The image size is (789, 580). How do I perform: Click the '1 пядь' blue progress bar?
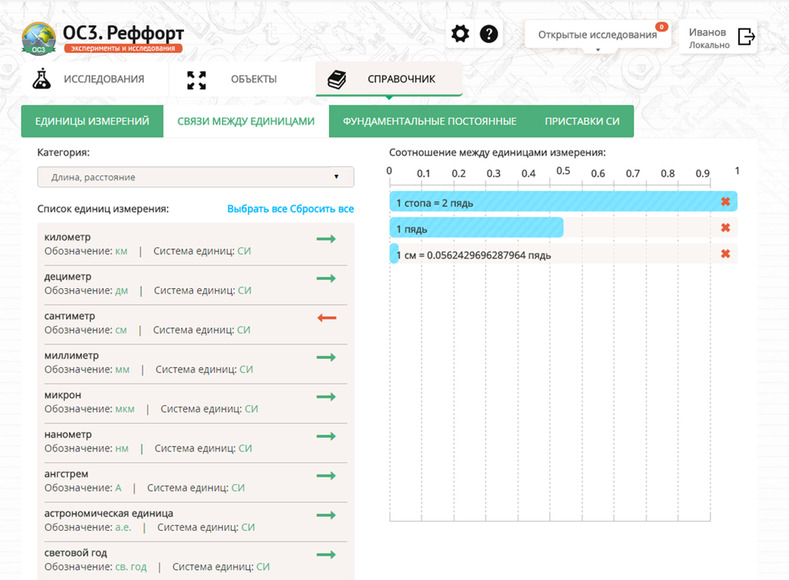point(477,228)
